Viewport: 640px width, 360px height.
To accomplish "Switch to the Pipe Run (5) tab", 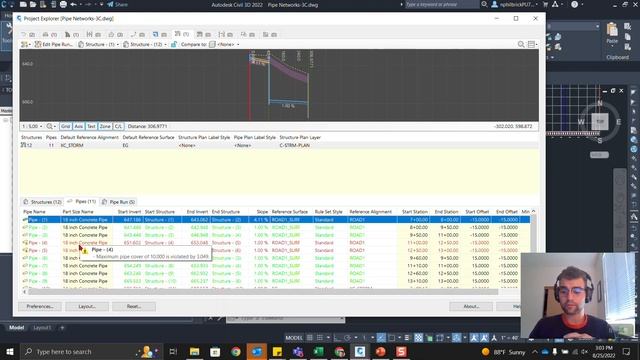I will 119,202.
